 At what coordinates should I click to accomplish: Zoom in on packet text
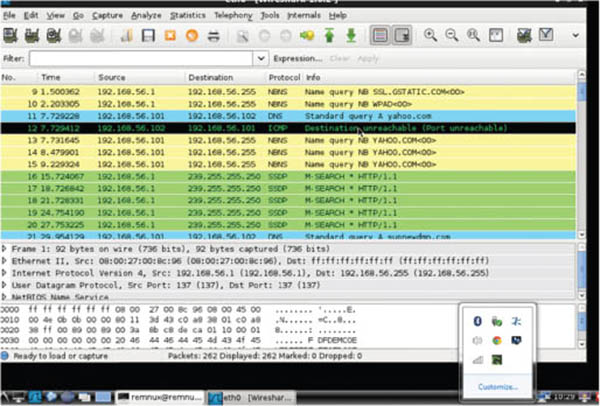pos(430,35)
